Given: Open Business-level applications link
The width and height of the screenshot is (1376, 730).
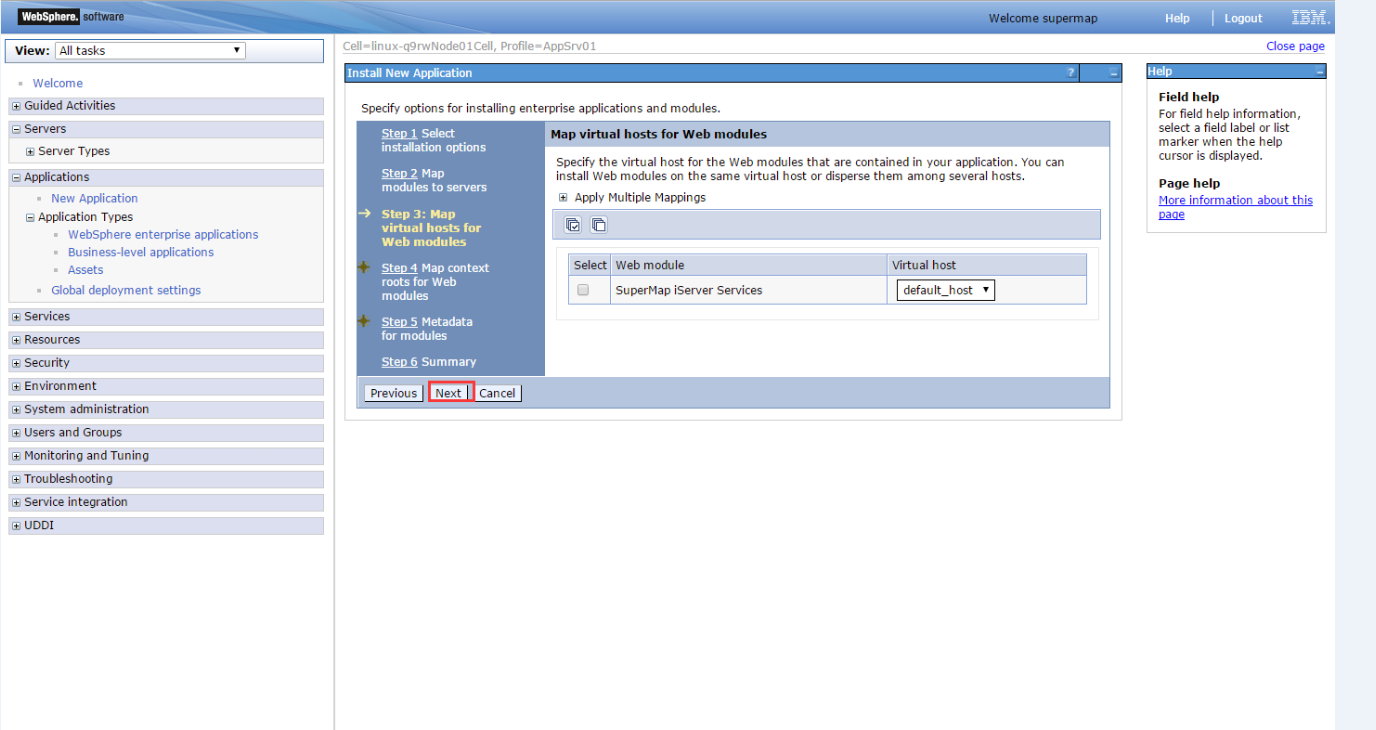Looking at the screenshot, I should [141, 252].
